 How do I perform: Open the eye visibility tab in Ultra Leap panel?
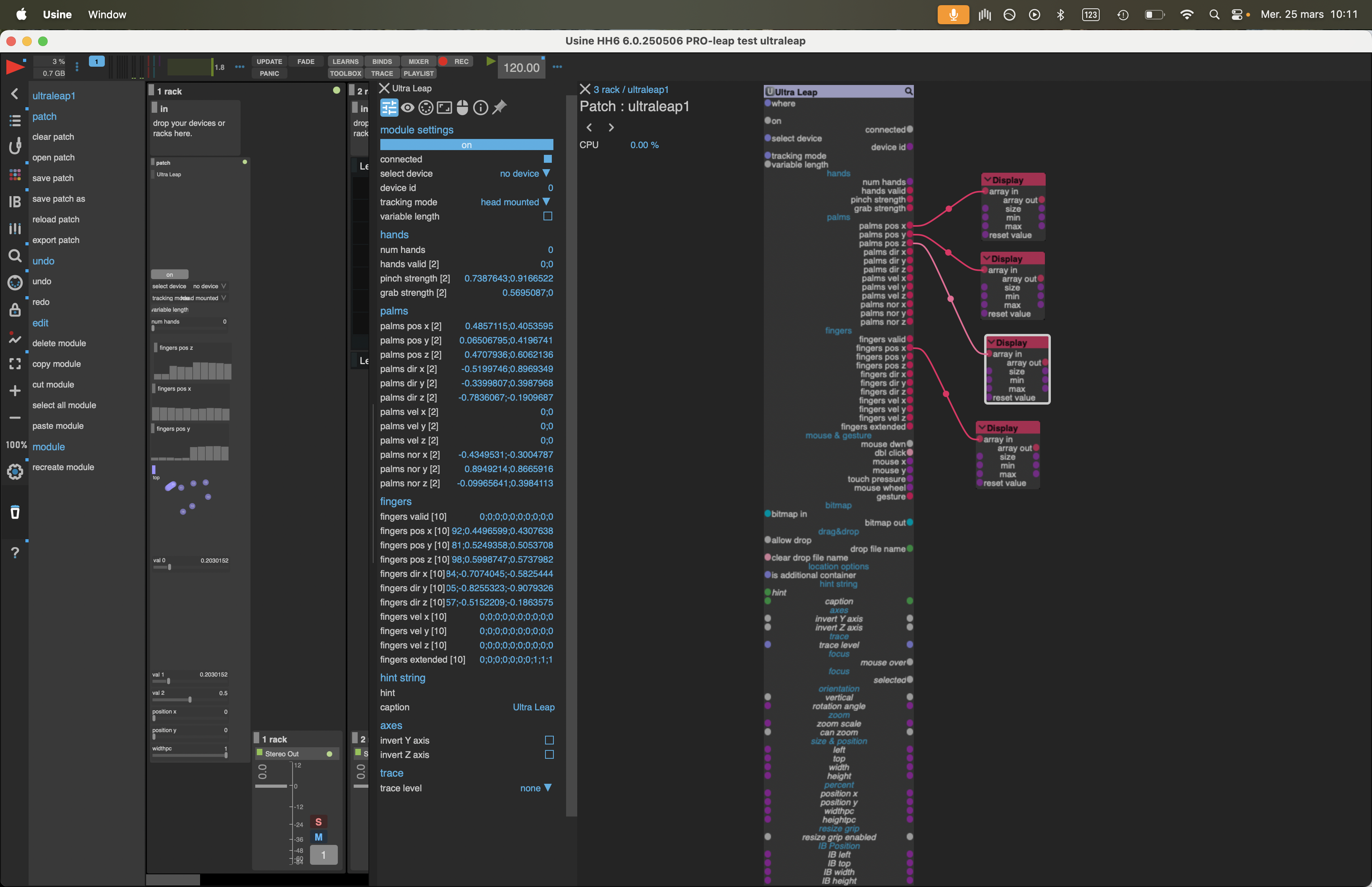[408, 108]
